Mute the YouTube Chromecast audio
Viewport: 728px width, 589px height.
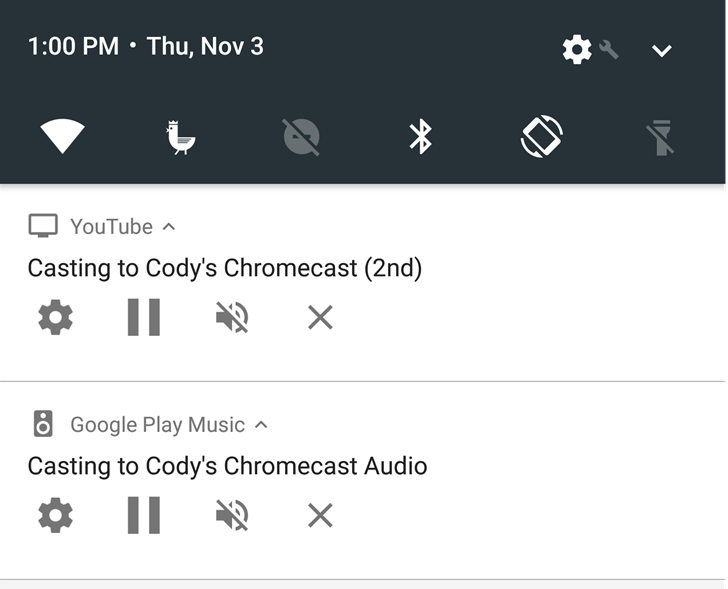point(232,318)
